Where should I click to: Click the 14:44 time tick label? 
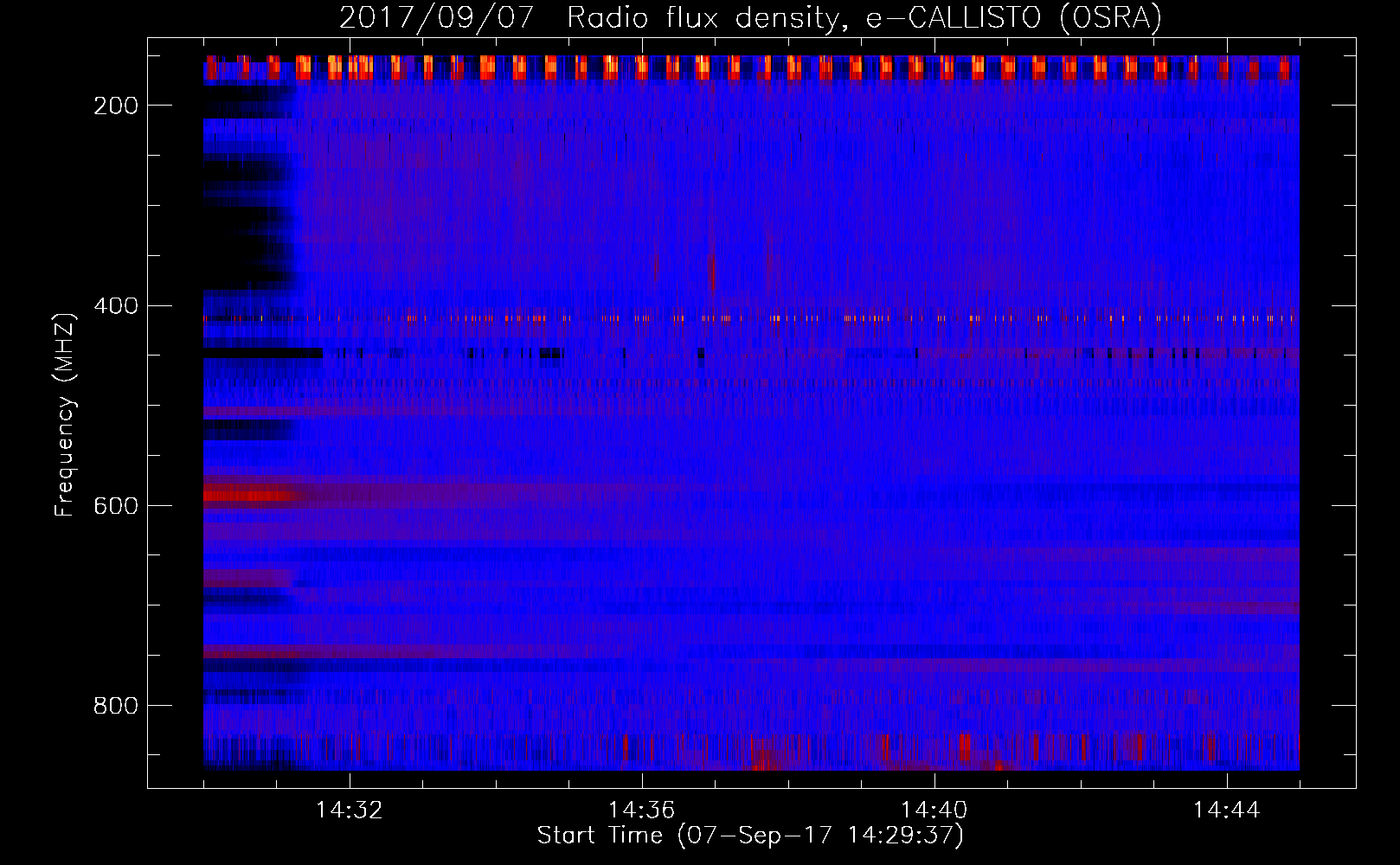1227,810
